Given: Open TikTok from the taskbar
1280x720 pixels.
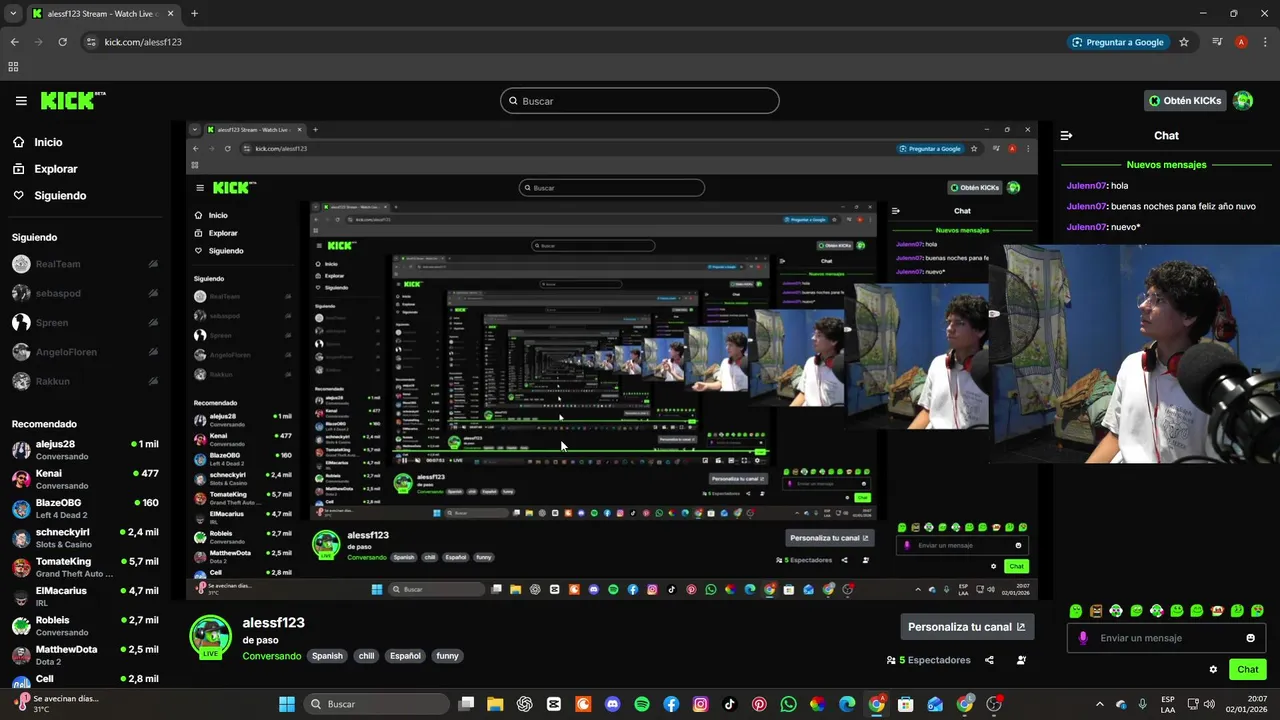Looking at the screenshot, I should tap(730, 704).
